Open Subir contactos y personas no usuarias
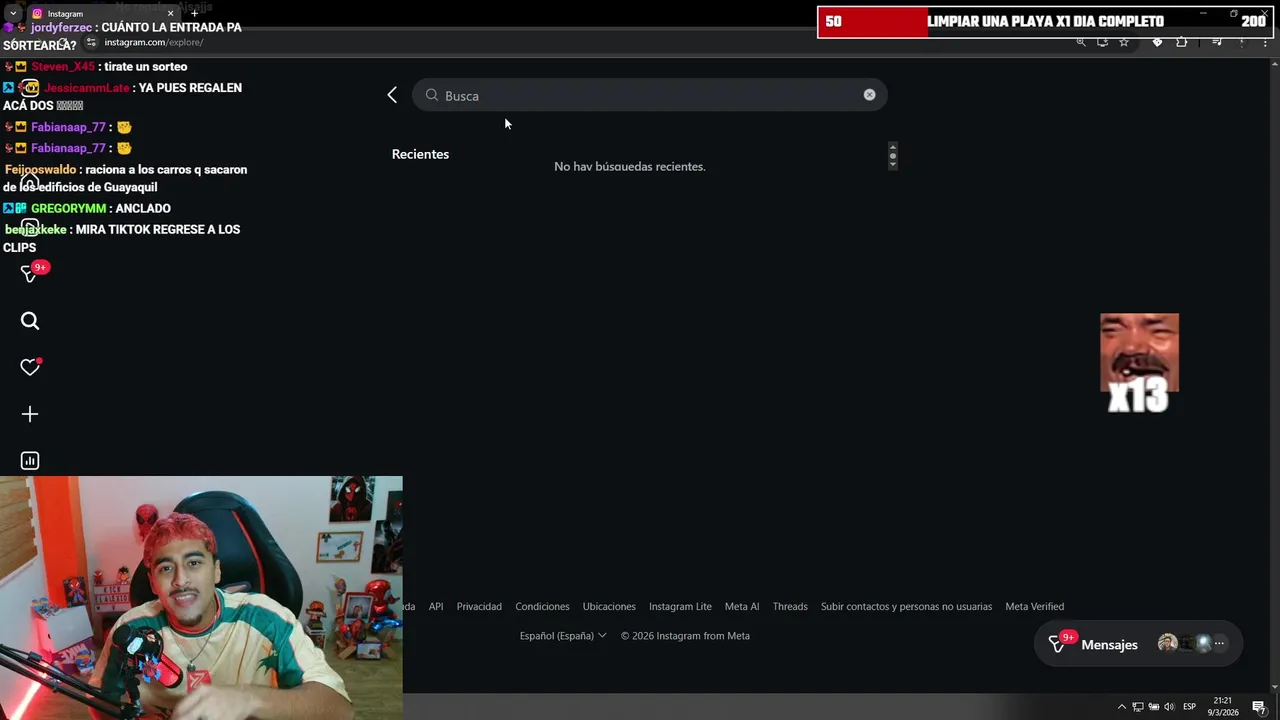This screenshot has height=720, width=1280. coord(906,607)
